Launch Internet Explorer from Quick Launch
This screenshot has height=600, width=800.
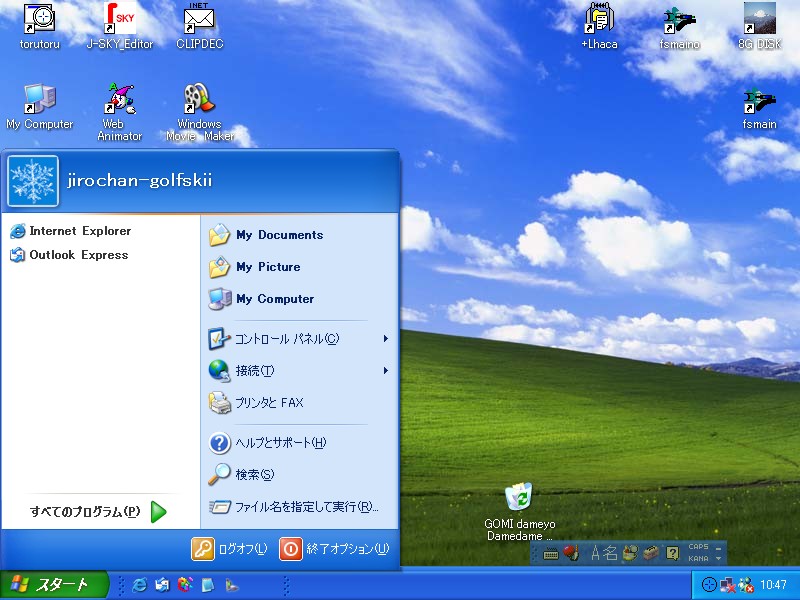click(x=139, y=585)
